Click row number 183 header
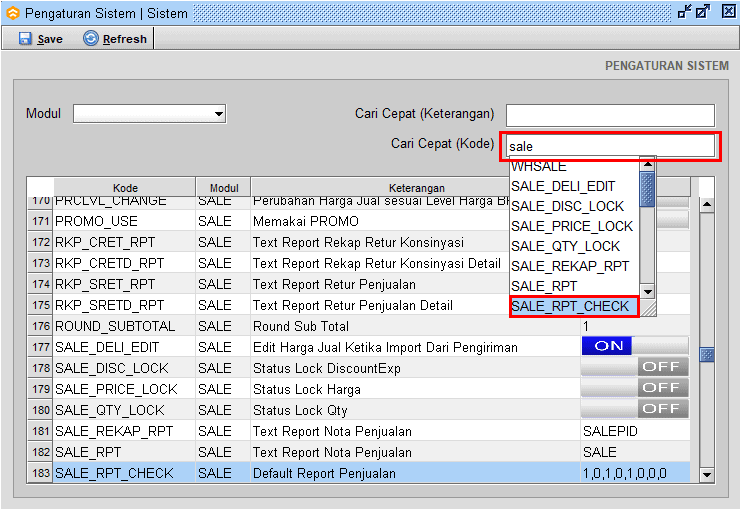 [41, 473]
